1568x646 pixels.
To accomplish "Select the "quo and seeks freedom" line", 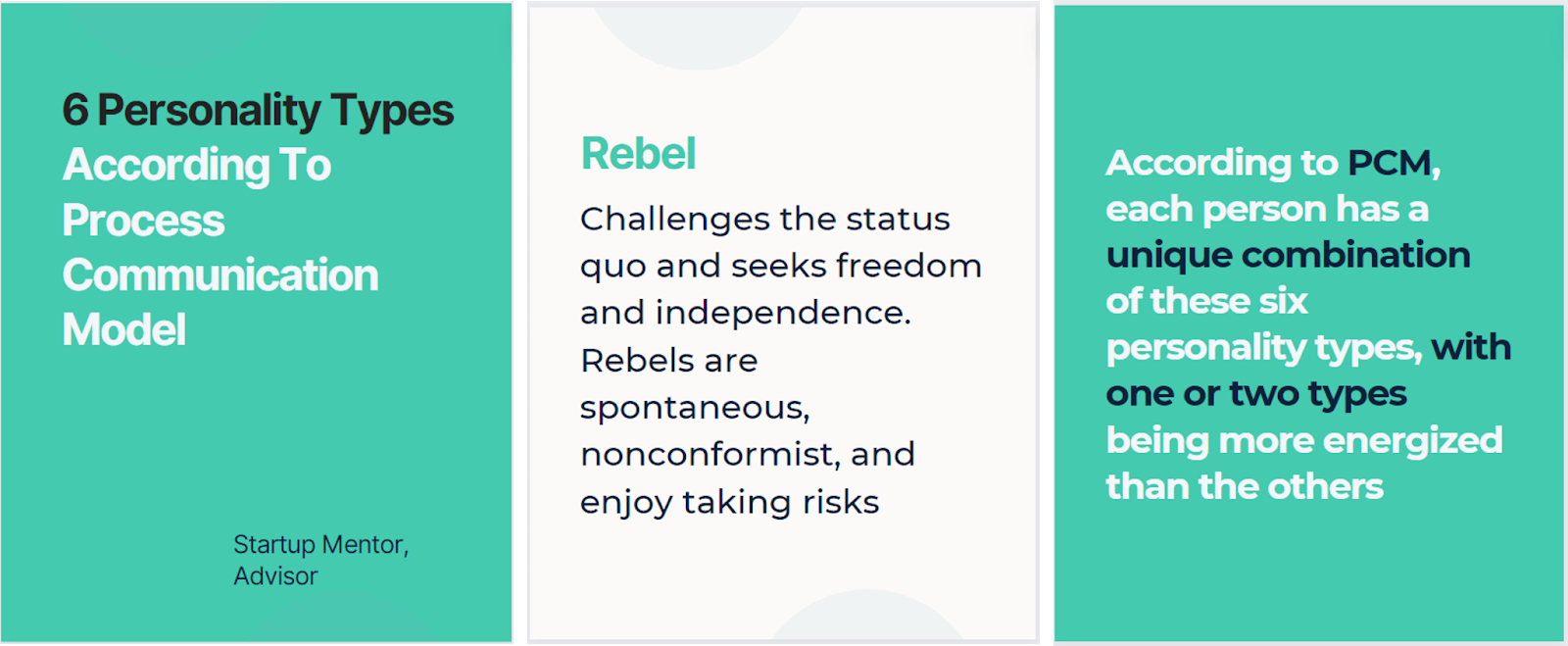I will (x=780, y=266).
